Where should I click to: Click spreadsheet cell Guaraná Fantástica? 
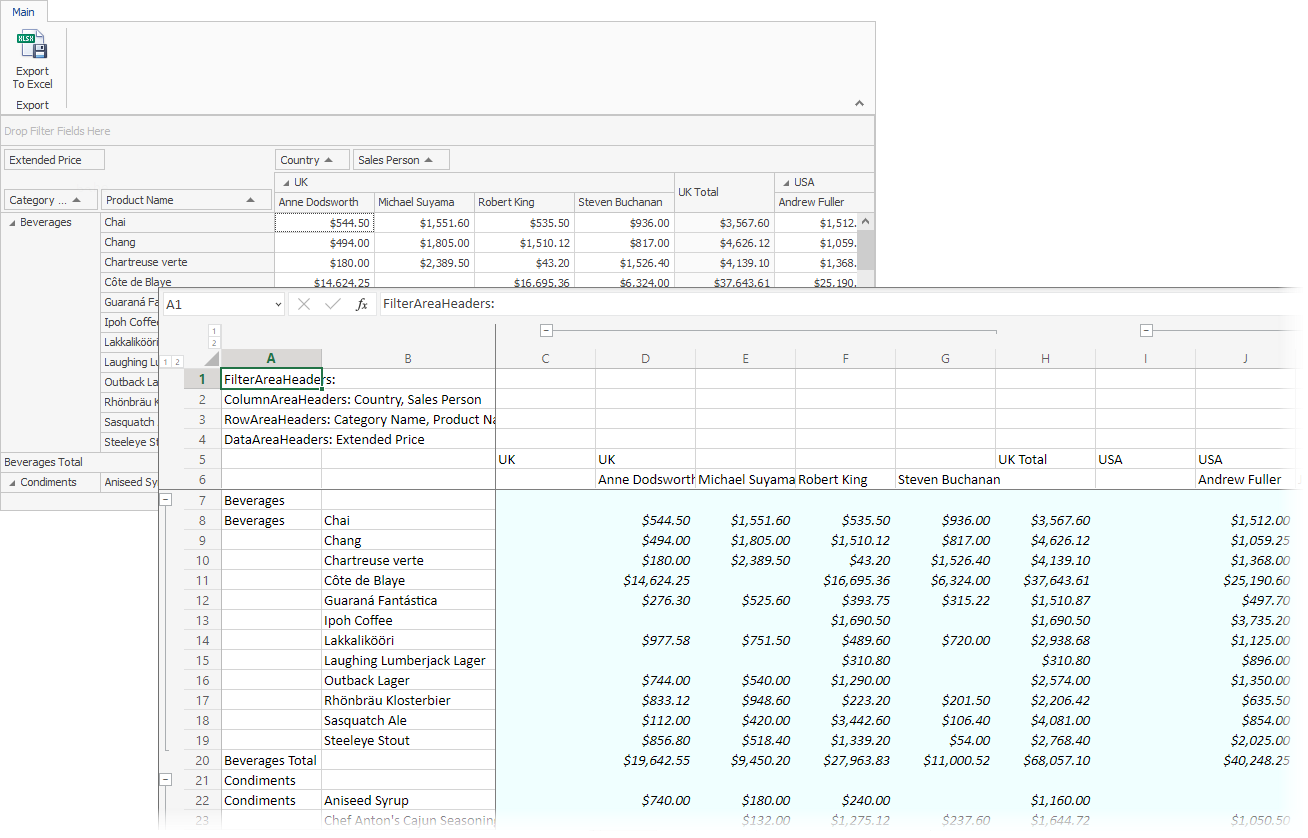[x=408, y=600]
